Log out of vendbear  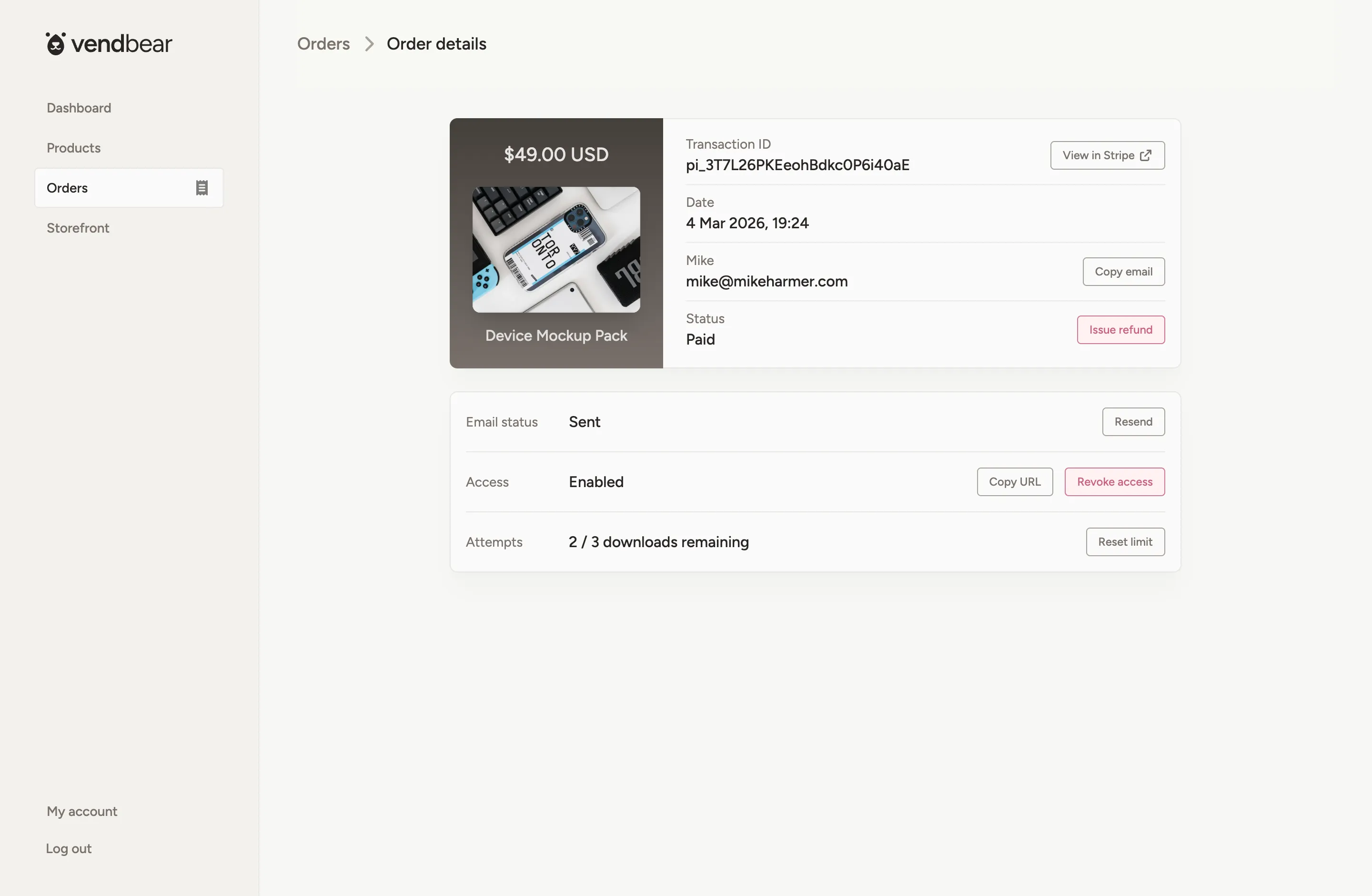68,848
